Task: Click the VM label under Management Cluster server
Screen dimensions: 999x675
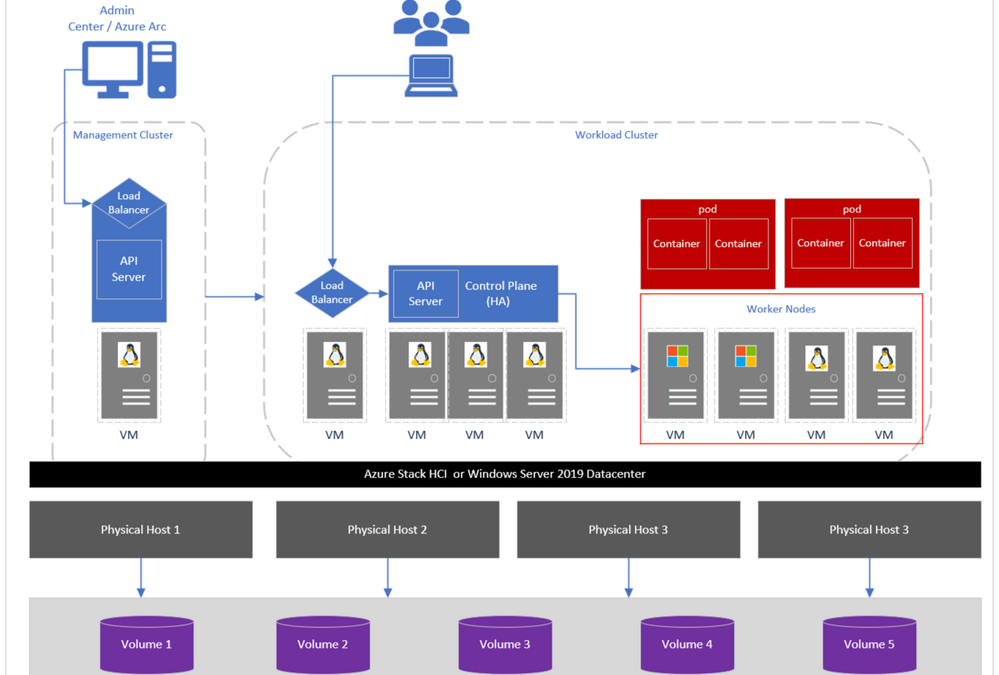Action: (129, 435)
